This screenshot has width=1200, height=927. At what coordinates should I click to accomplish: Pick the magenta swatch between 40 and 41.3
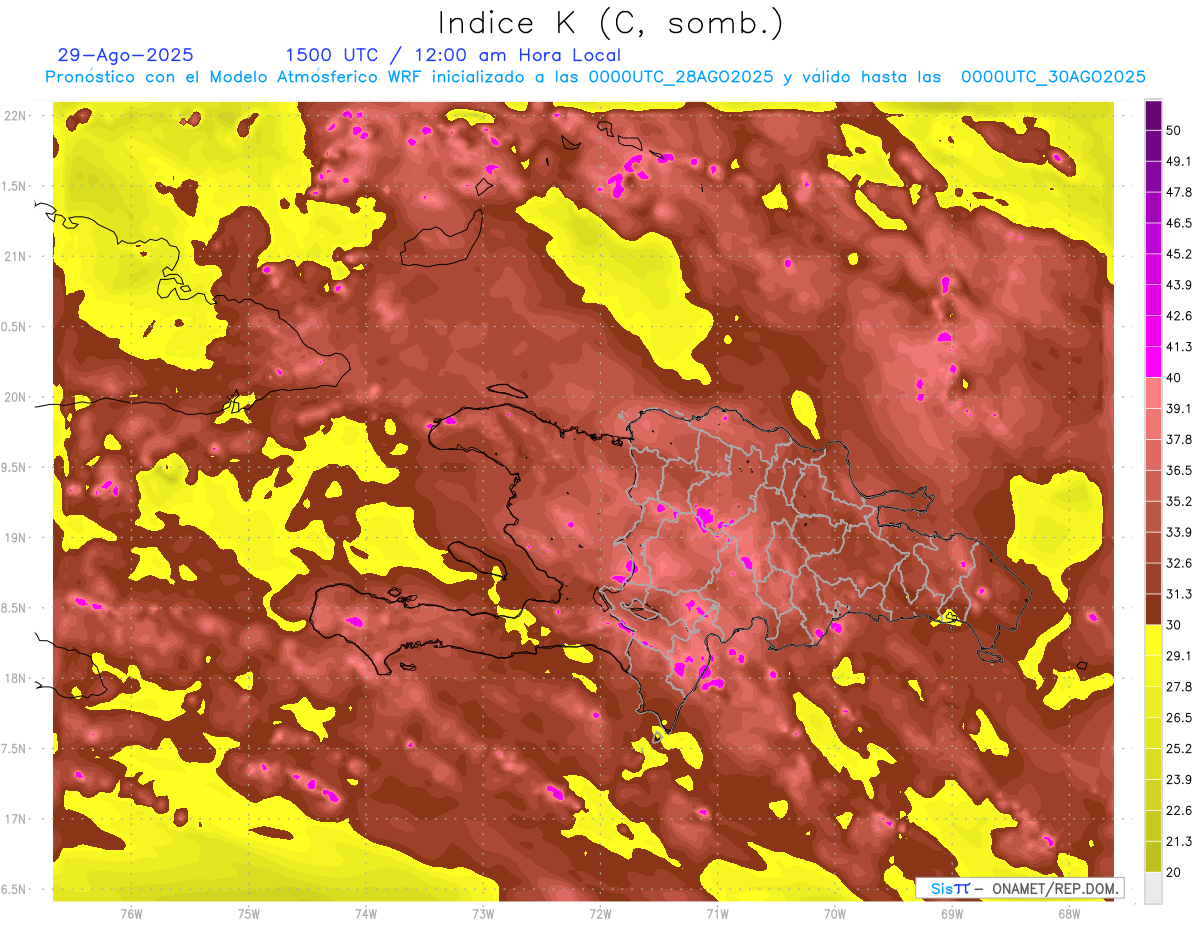[1153, 362]
